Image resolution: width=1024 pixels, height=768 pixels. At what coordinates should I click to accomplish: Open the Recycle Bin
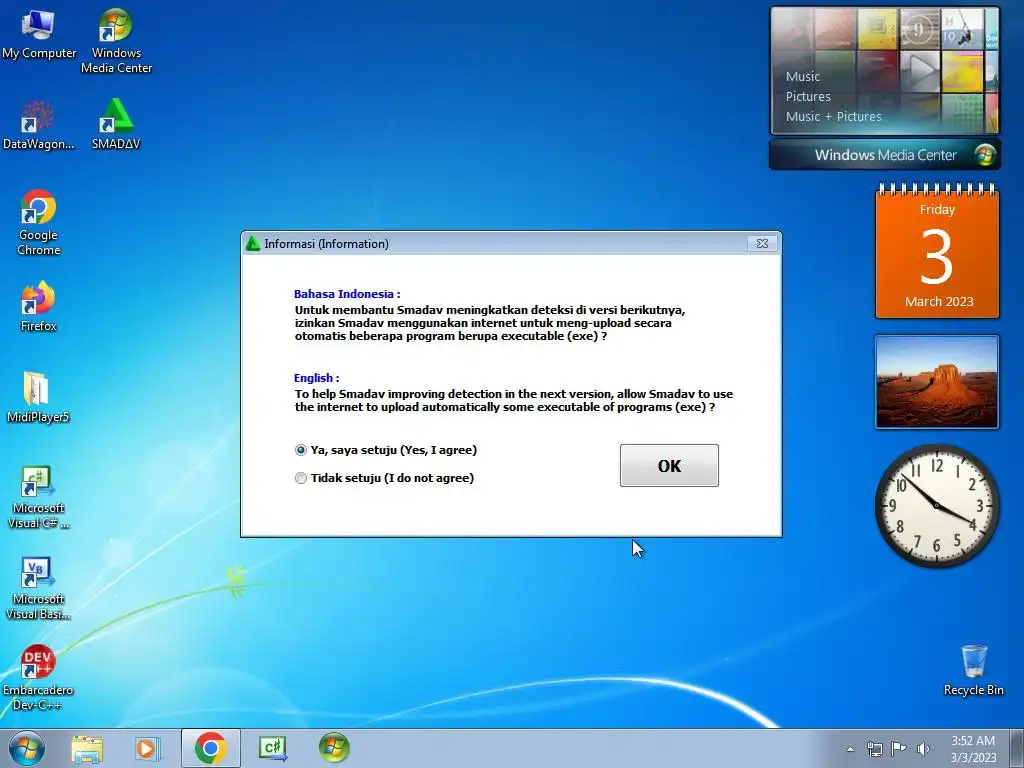click(973, 671)
